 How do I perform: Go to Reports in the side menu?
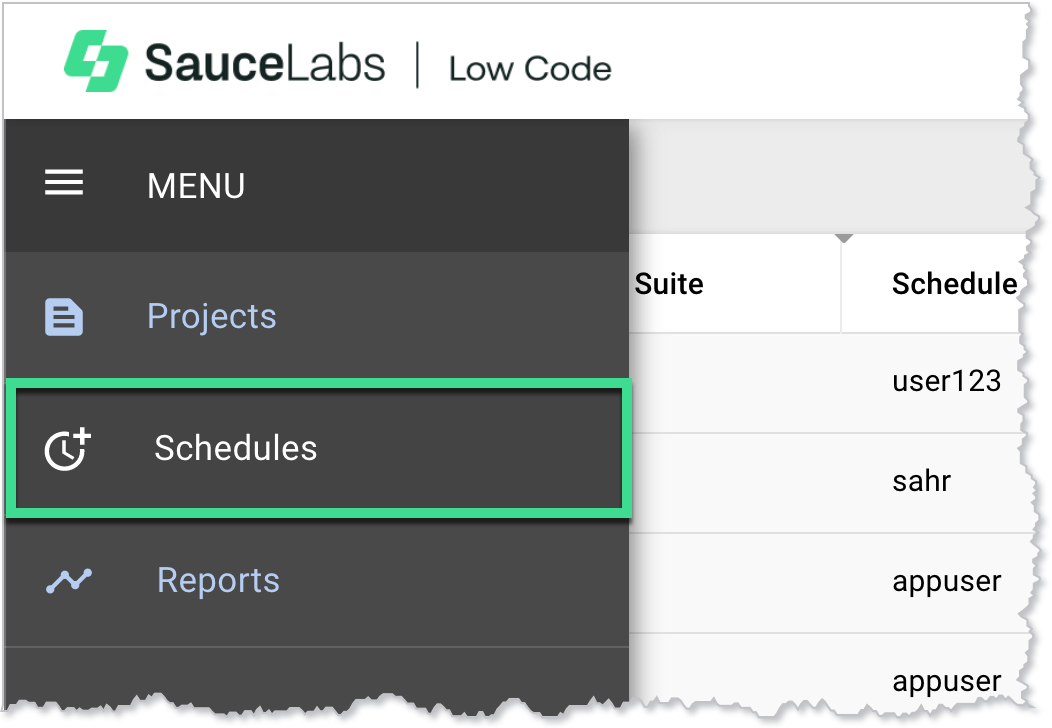218,581
